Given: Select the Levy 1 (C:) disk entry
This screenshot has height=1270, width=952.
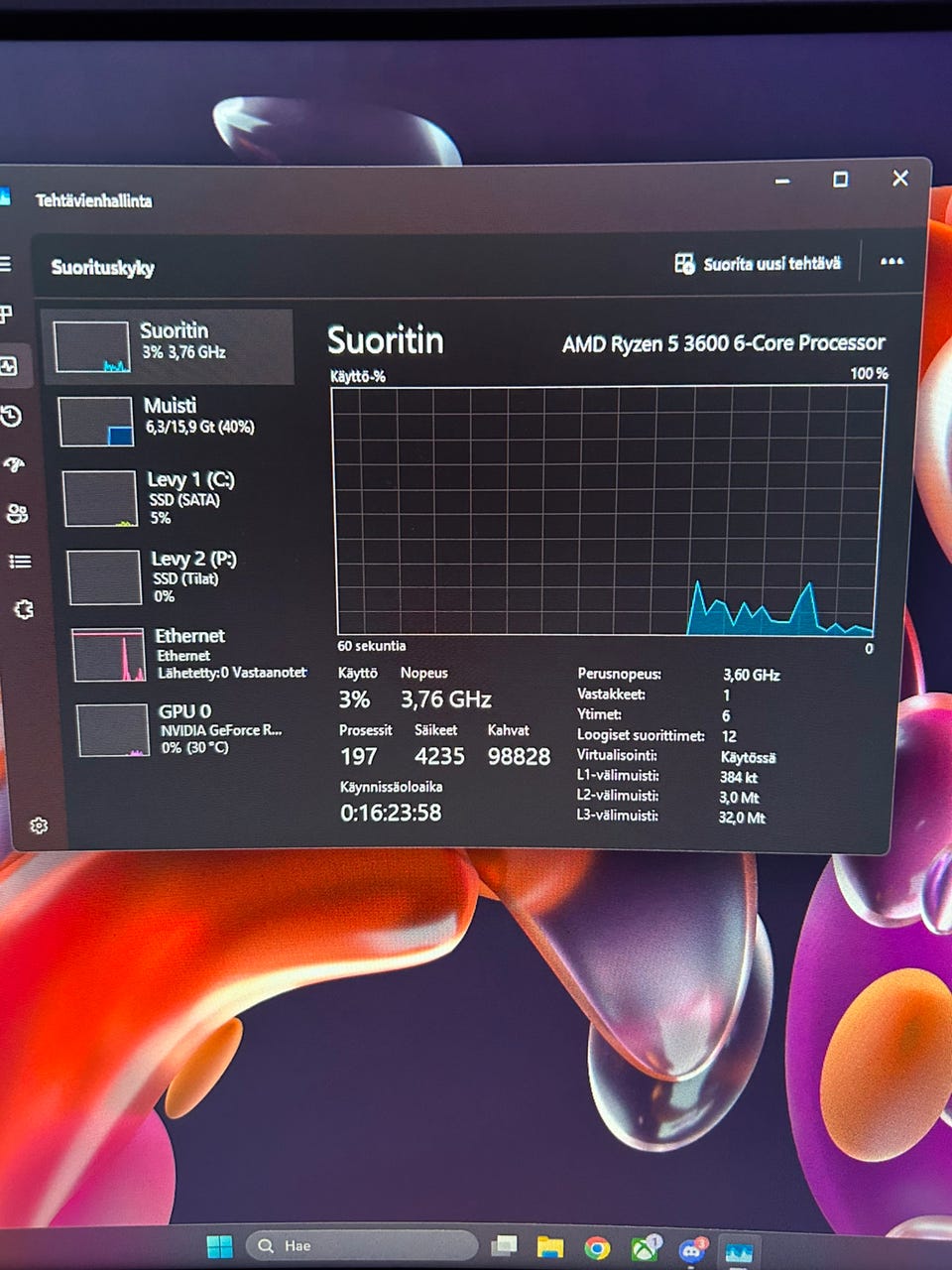Looking at the screenshot, I should (178, 498).
